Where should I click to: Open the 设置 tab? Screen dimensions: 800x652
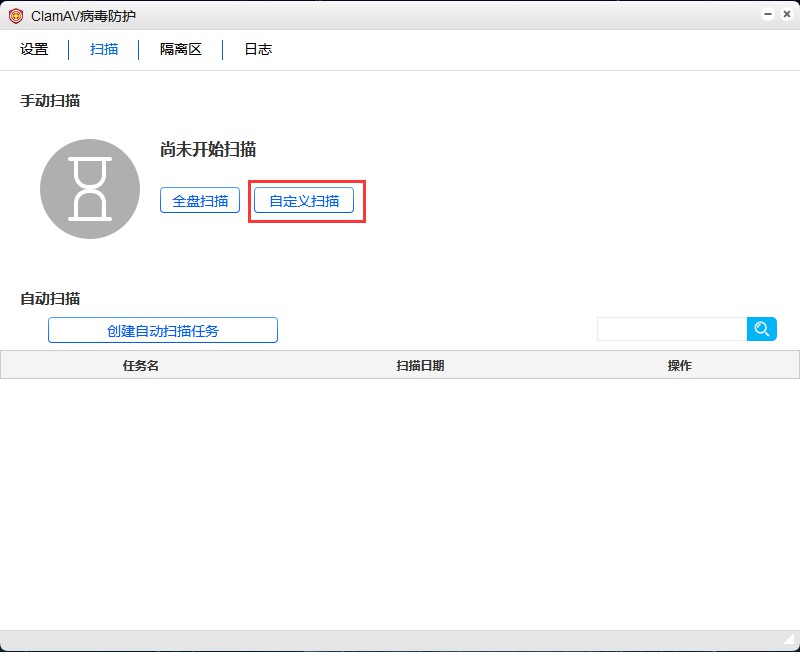[x=34, y=49]
